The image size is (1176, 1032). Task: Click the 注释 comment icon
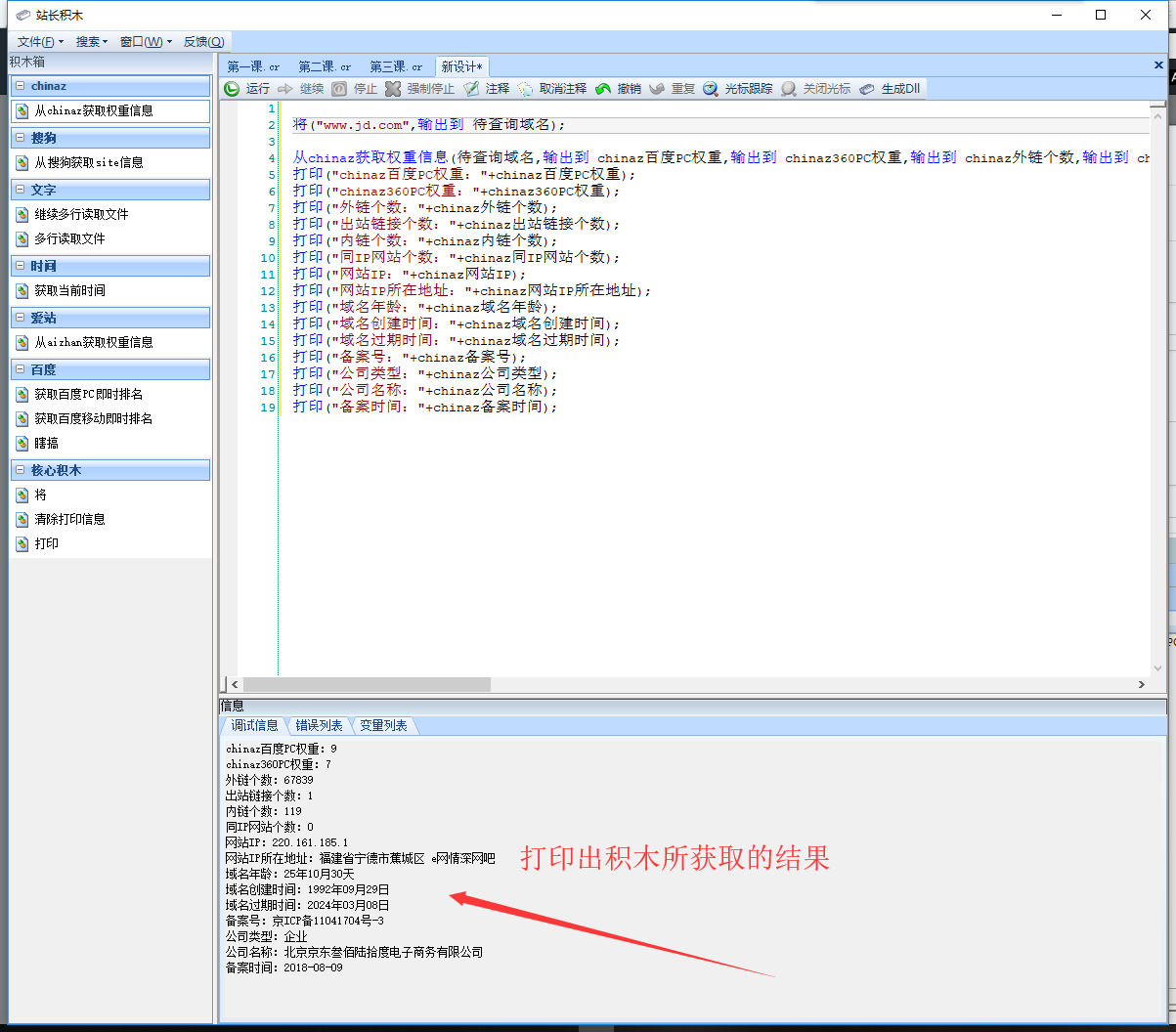click(x=472, y=89)
